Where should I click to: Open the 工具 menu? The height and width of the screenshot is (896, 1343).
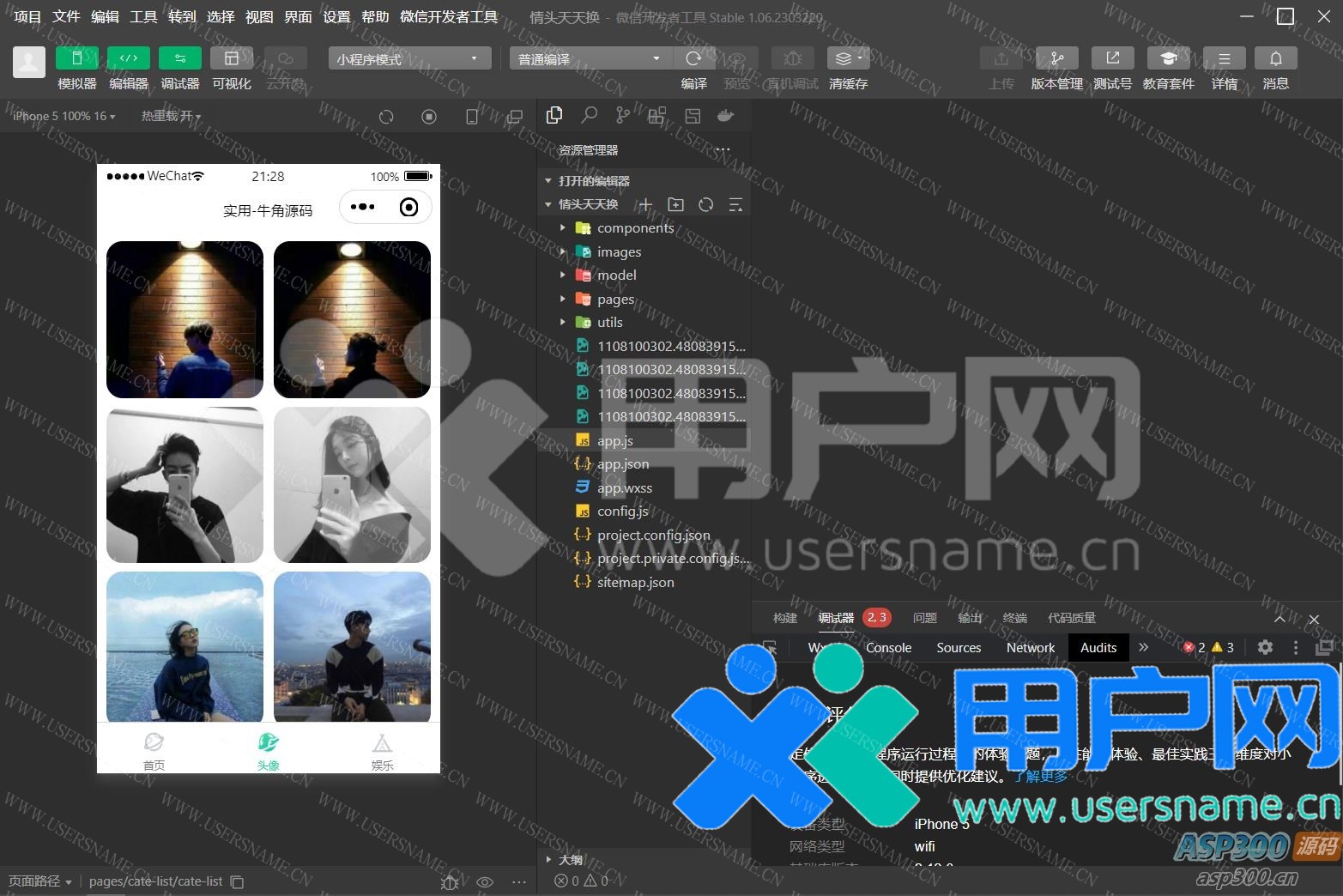coord(143,16)
